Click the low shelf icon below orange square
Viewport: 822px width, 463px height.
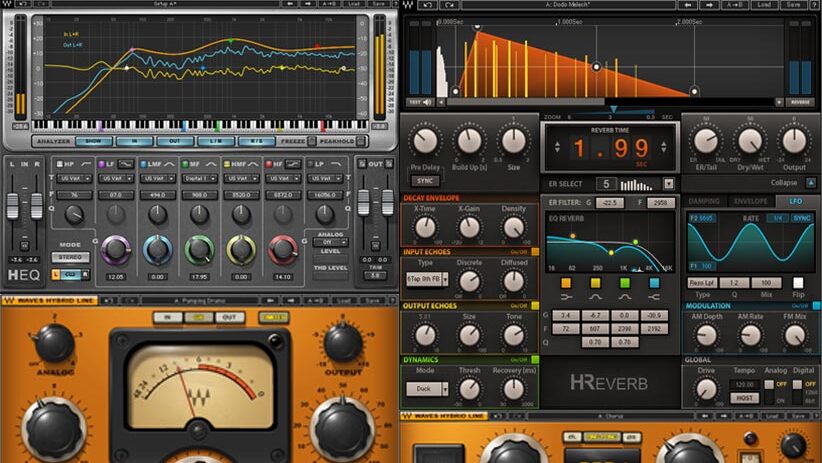pyautogui.click(x=566, y=297)
